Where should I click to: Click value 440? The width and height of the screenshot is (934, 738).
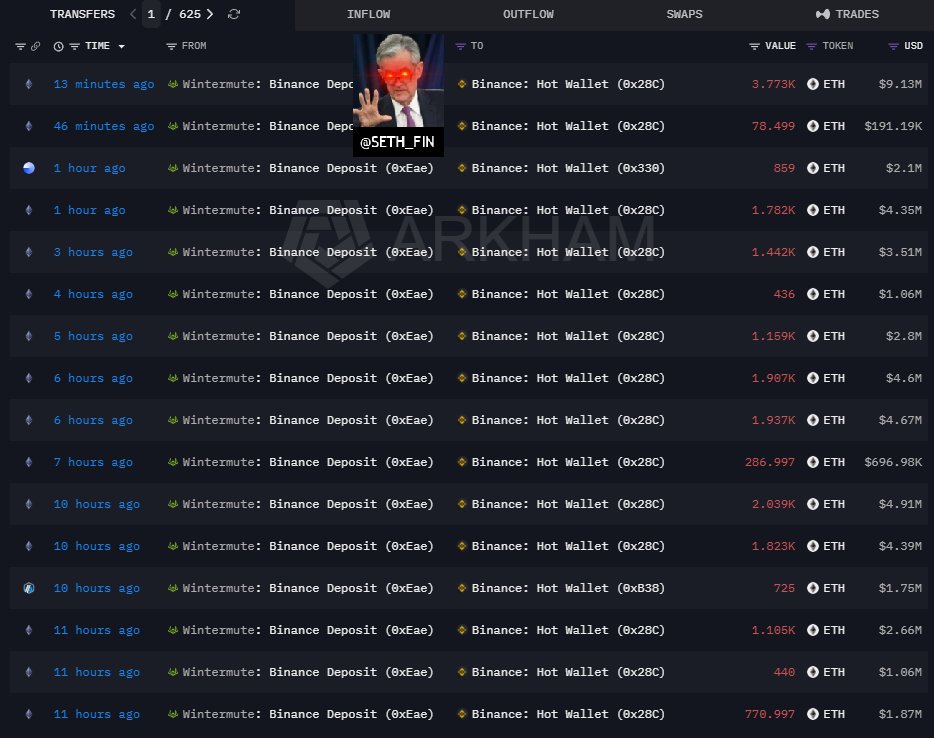784,672
